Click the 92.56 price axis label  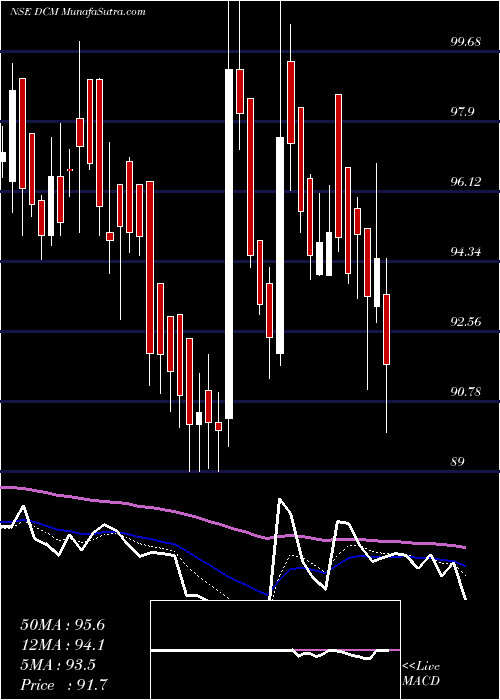(466, 321)
